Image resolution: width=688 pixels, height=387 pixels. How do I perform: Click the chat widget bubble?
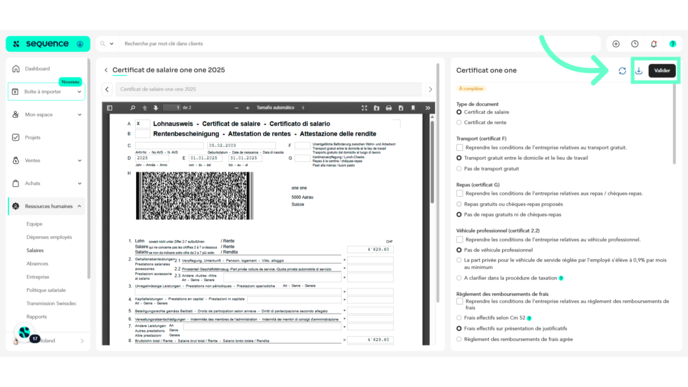pyautogui.click(x=25, y=333)
